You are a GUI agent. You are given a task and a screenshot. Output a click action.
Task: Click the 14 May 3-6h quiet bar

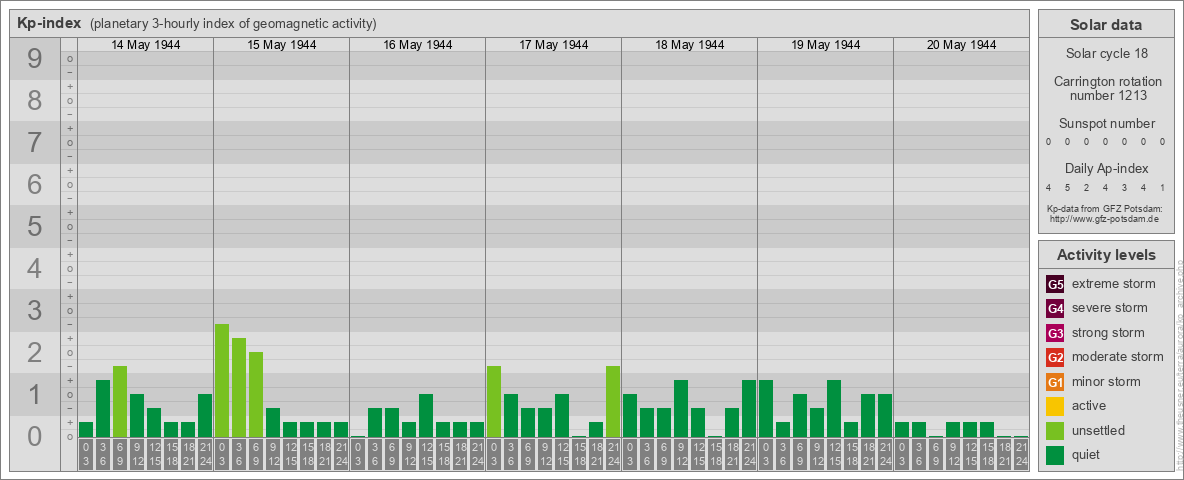(103, 408)
